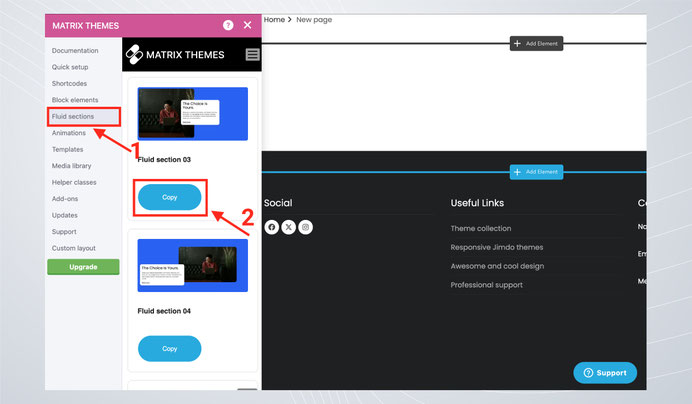Open the Awesome and cool design link

coord(497,266)
